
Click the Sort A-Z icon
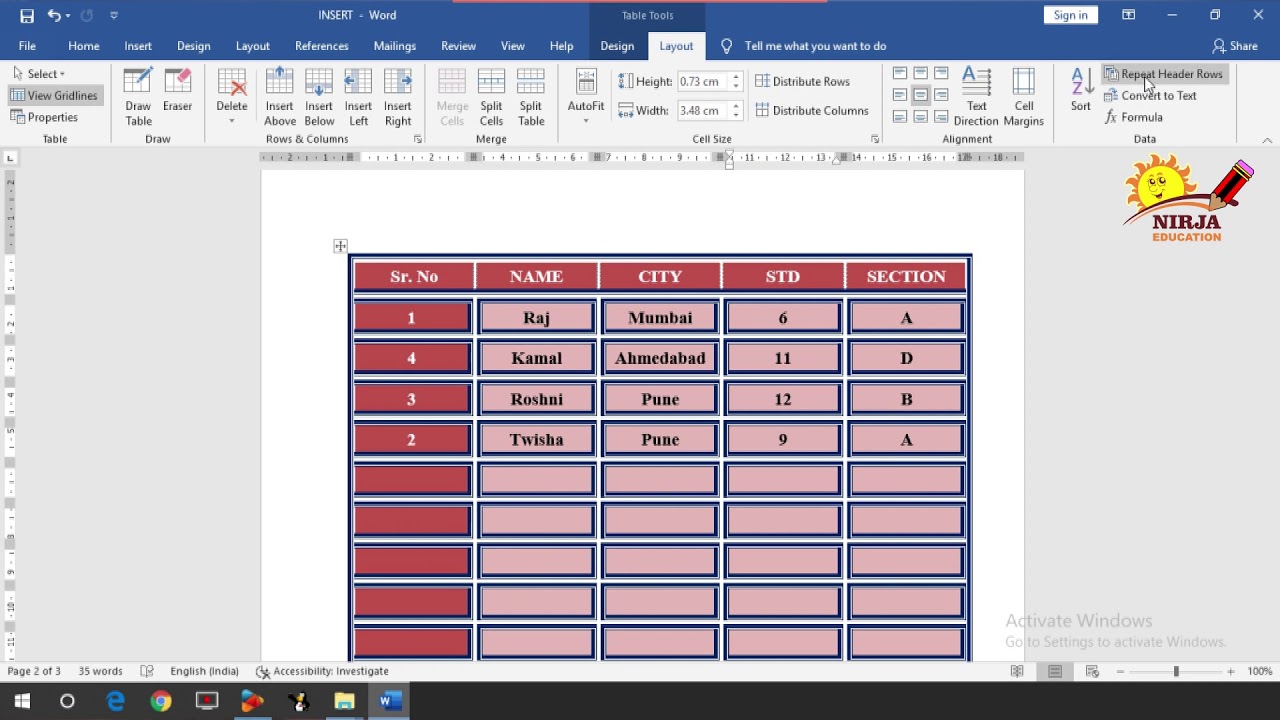click(x=1081, y=90)
